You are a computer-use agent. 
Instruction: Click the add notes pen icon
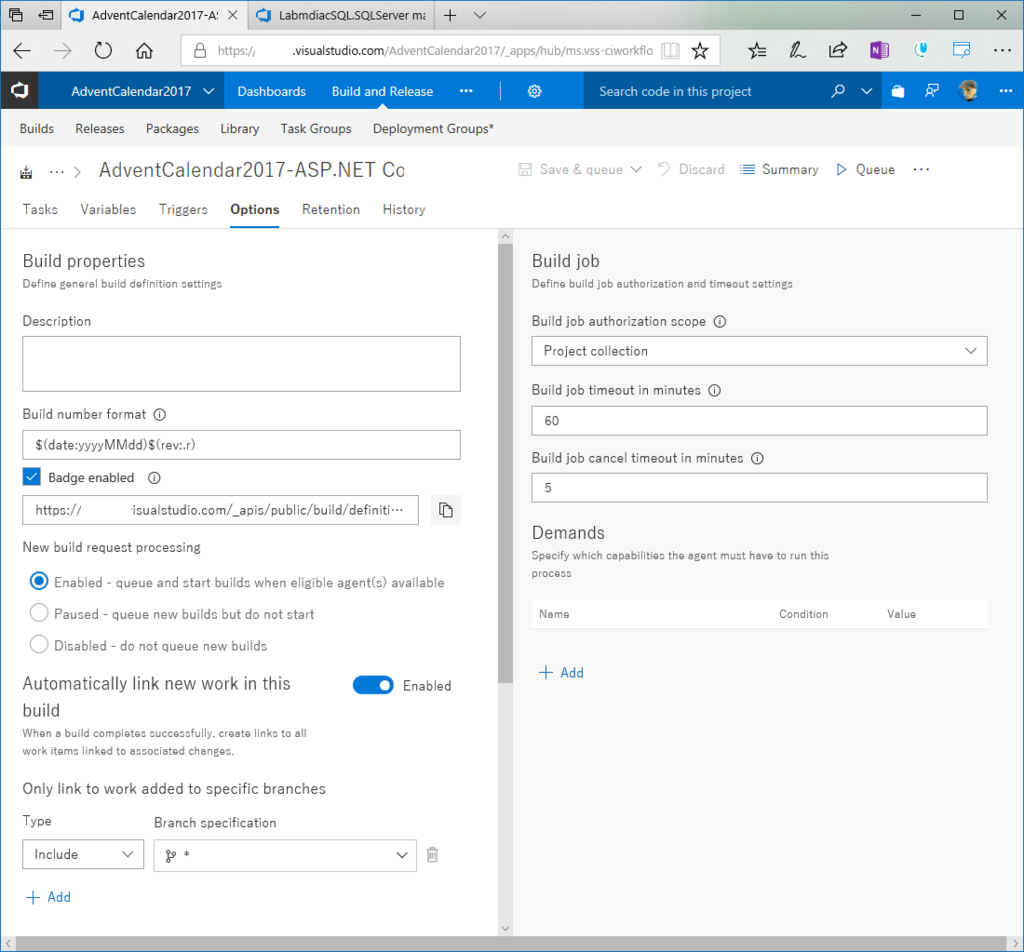click(x=797, y=51)
